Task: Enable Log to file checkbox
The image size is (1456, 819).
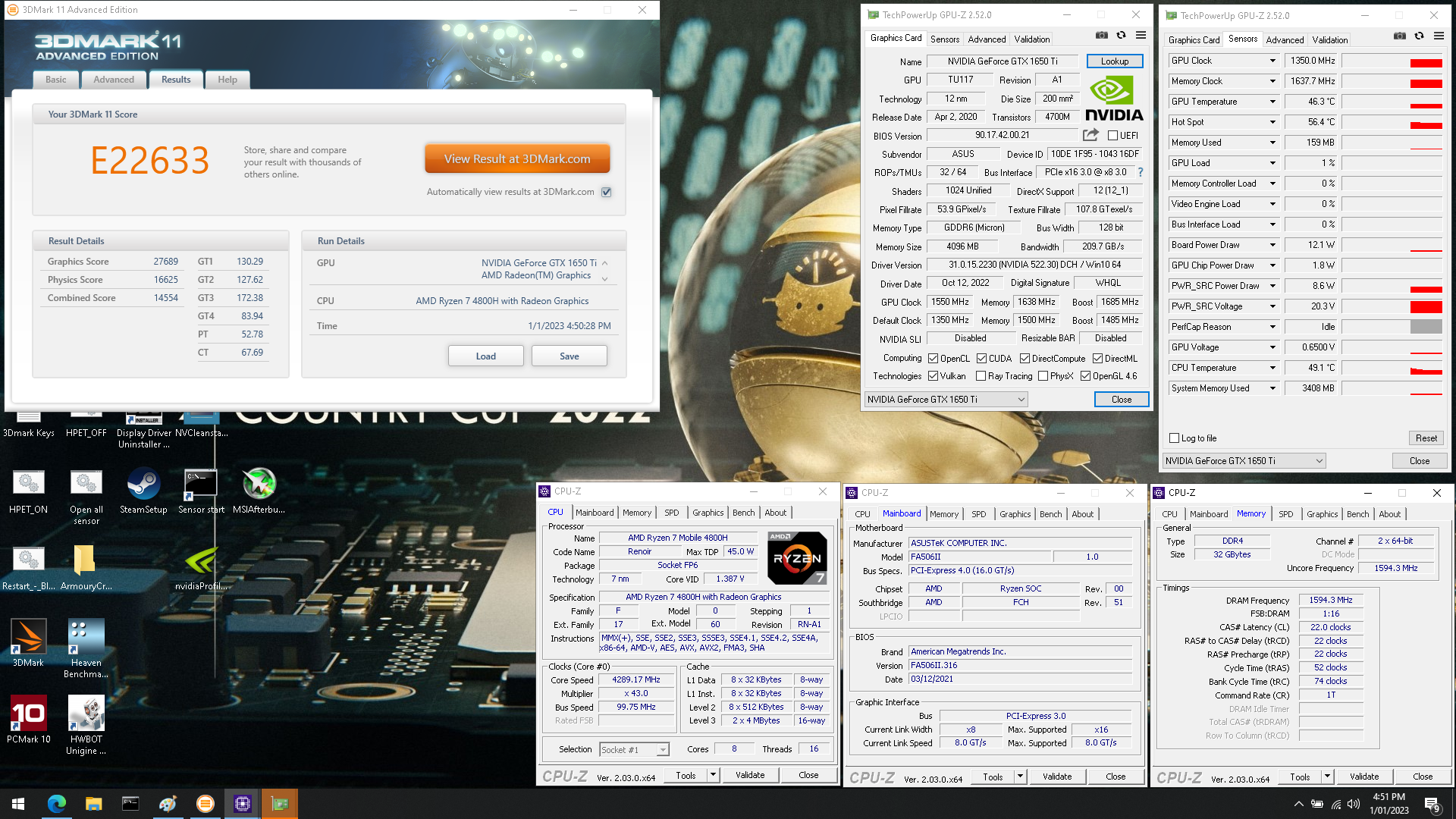Action: pos(1175,438)
